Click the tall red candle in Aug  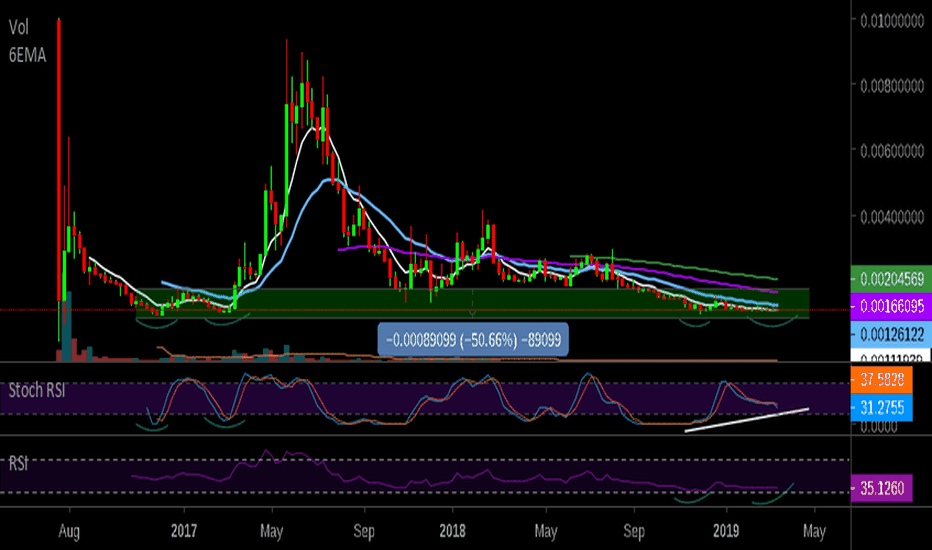[x=59, y=161]
